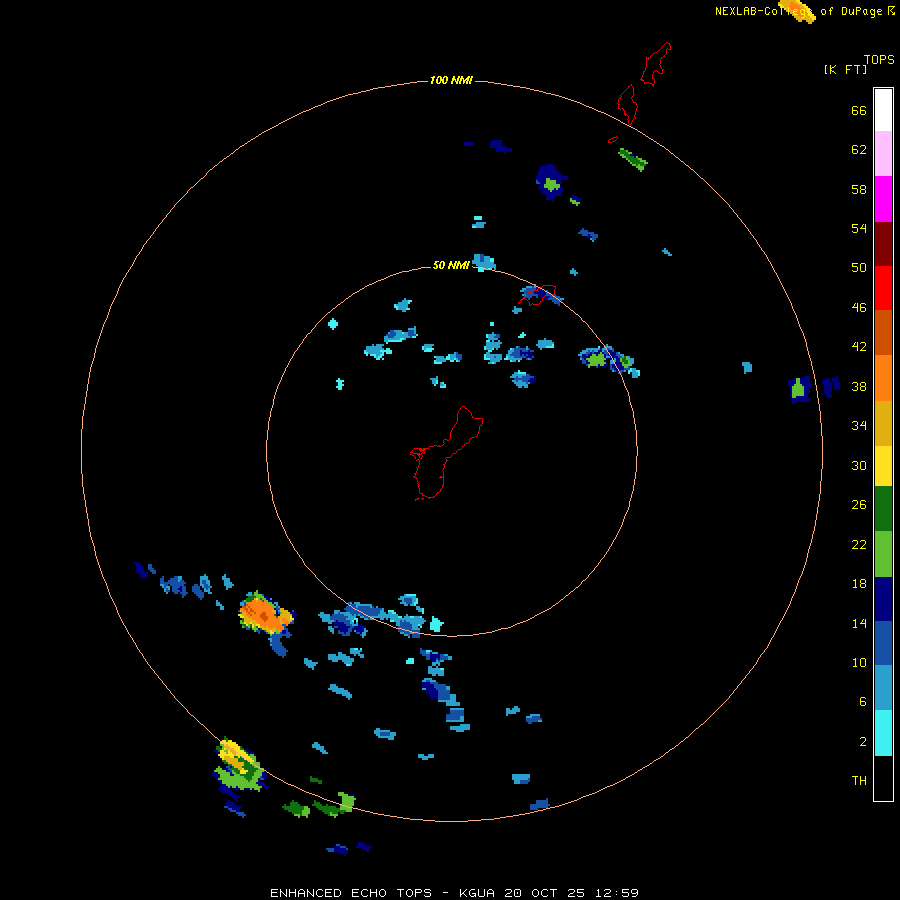Click the [K FT] units label

coord(845,69)
